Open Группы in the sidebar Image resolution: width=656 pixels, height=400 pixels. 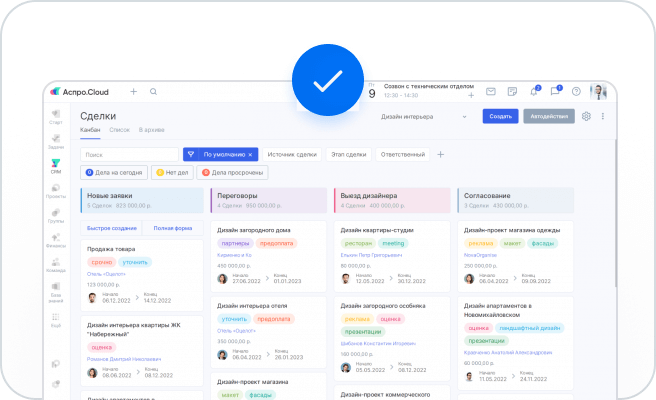pos(56,216)
